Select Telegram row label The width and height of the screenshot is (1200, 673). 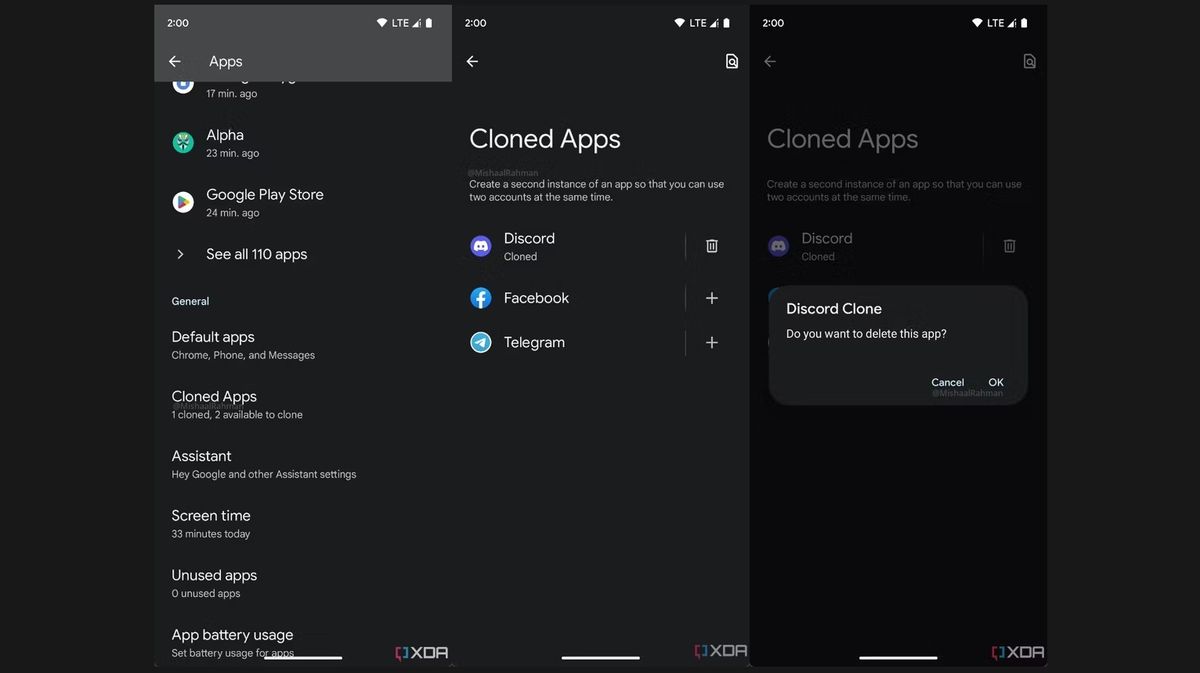(534, 342)
